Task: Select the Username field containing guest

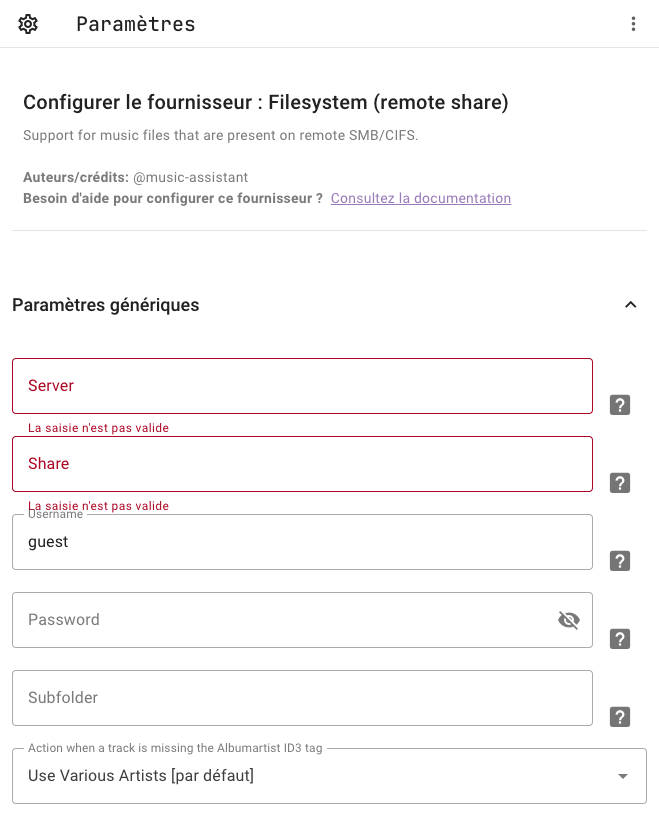Action: click(x=302, y=542)
